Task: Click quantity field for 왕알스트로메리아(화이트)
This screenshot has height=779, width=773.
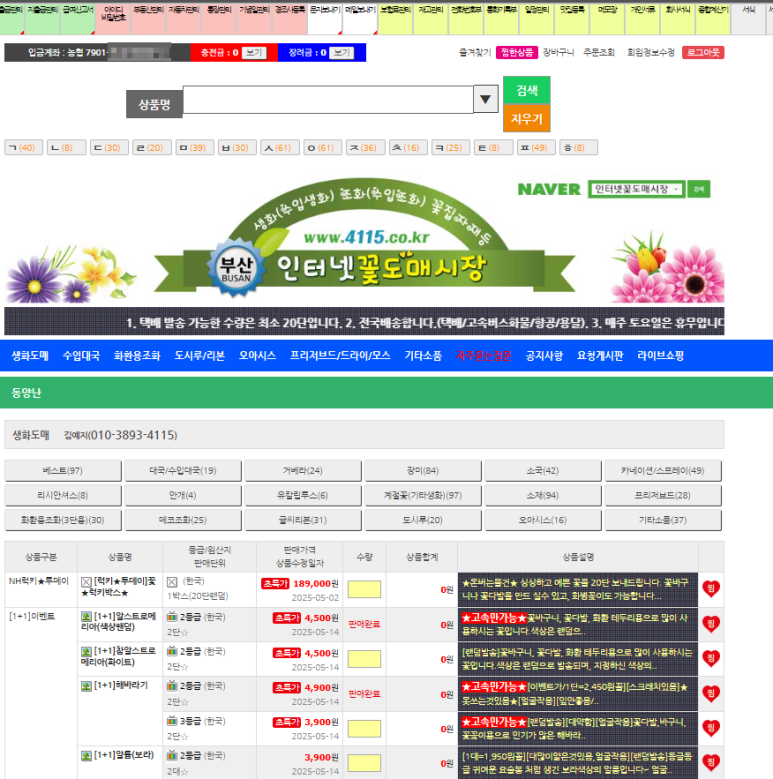Action: [364, 659]
